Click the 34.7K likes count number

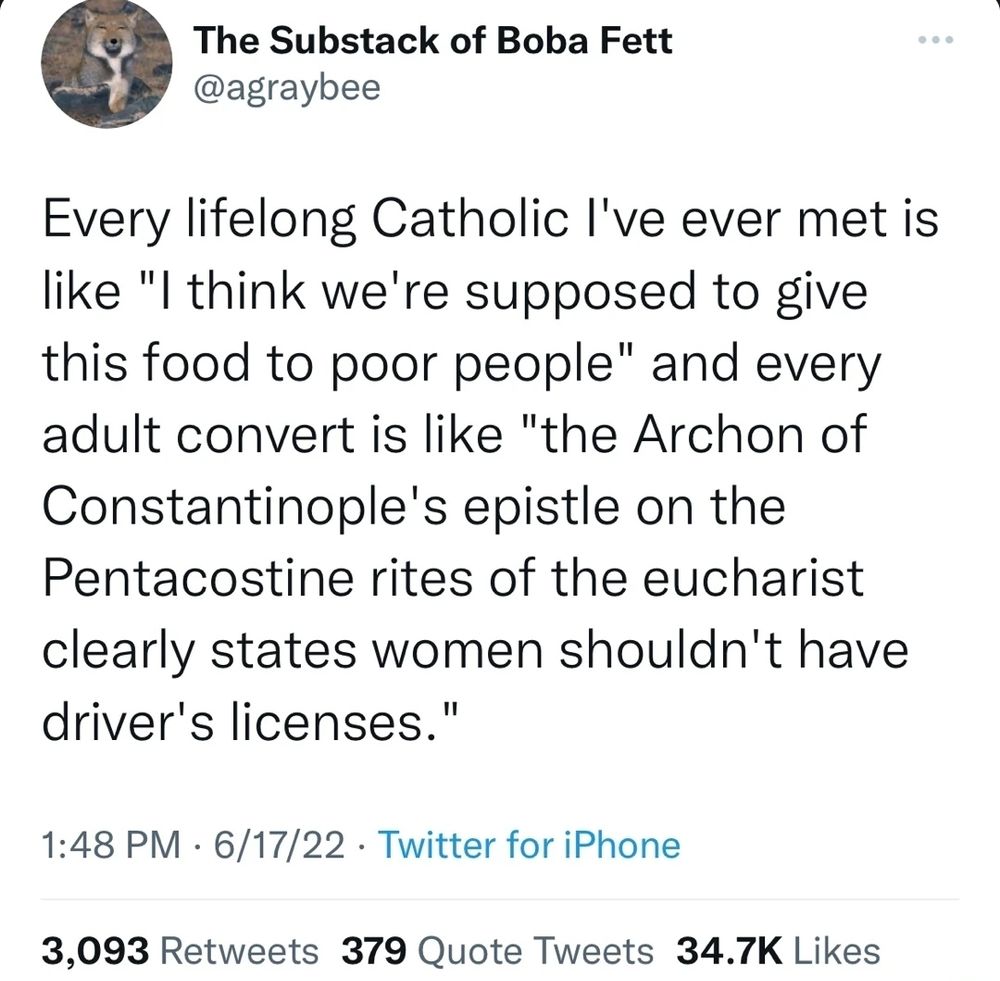pyautogui.click(x=729, y=949)
